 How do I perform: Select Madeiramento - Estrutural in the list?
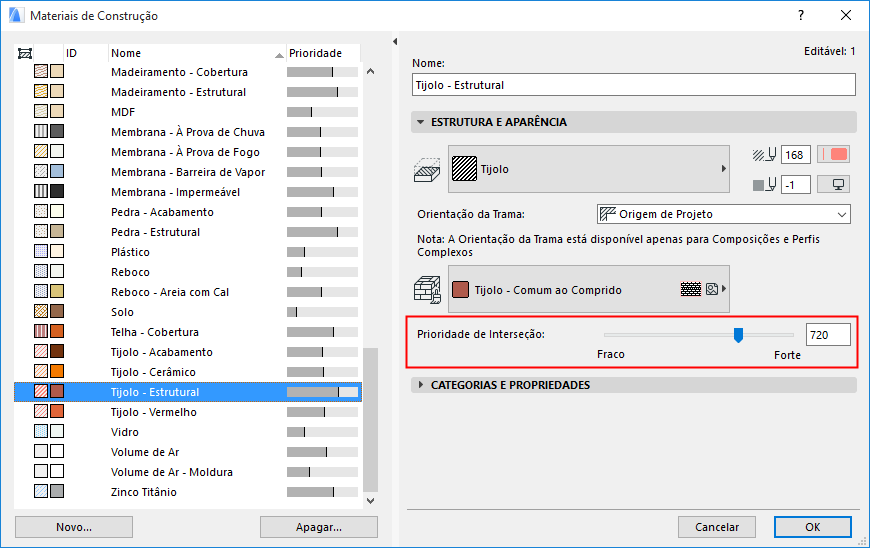point(188,92)
